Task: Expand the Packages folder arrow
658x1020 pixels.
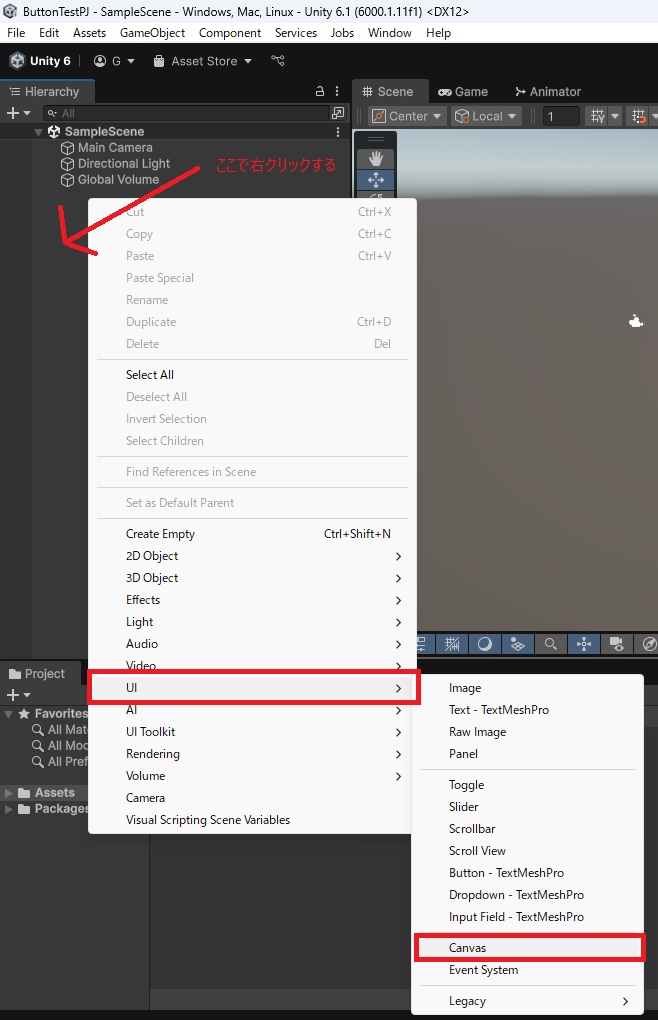Action: pyautogui.click(x=8, y=809)
